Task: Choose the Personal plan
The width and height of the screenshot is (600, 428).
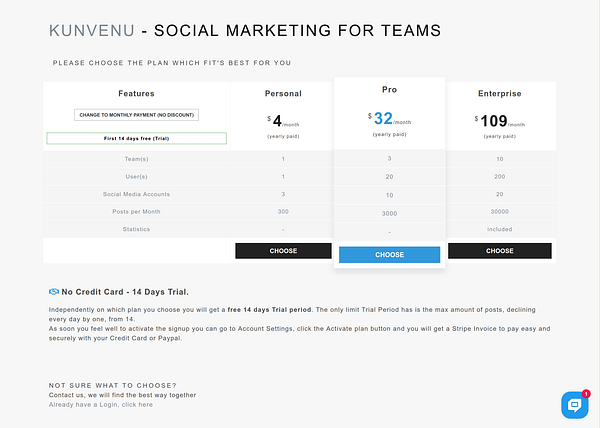Action: (283, 251)
